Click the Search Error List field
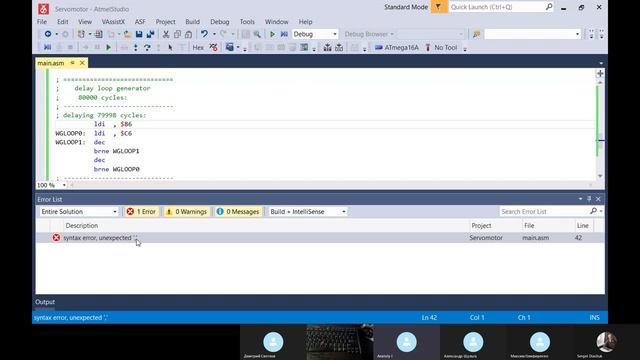This screenshot has width=640, height=360. (544, 211)
